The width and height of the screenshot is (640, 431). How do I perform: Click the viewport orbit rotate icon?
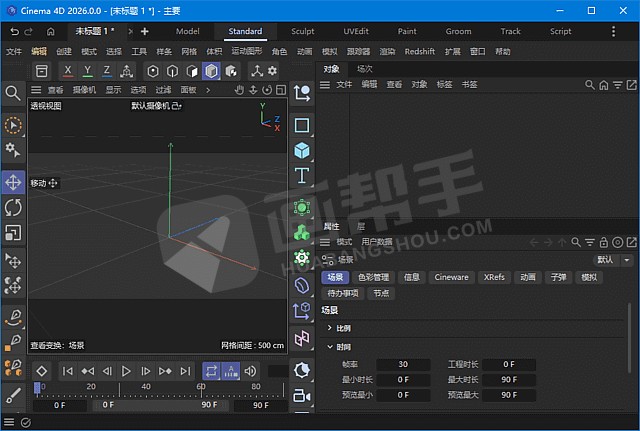coord(267,90)
